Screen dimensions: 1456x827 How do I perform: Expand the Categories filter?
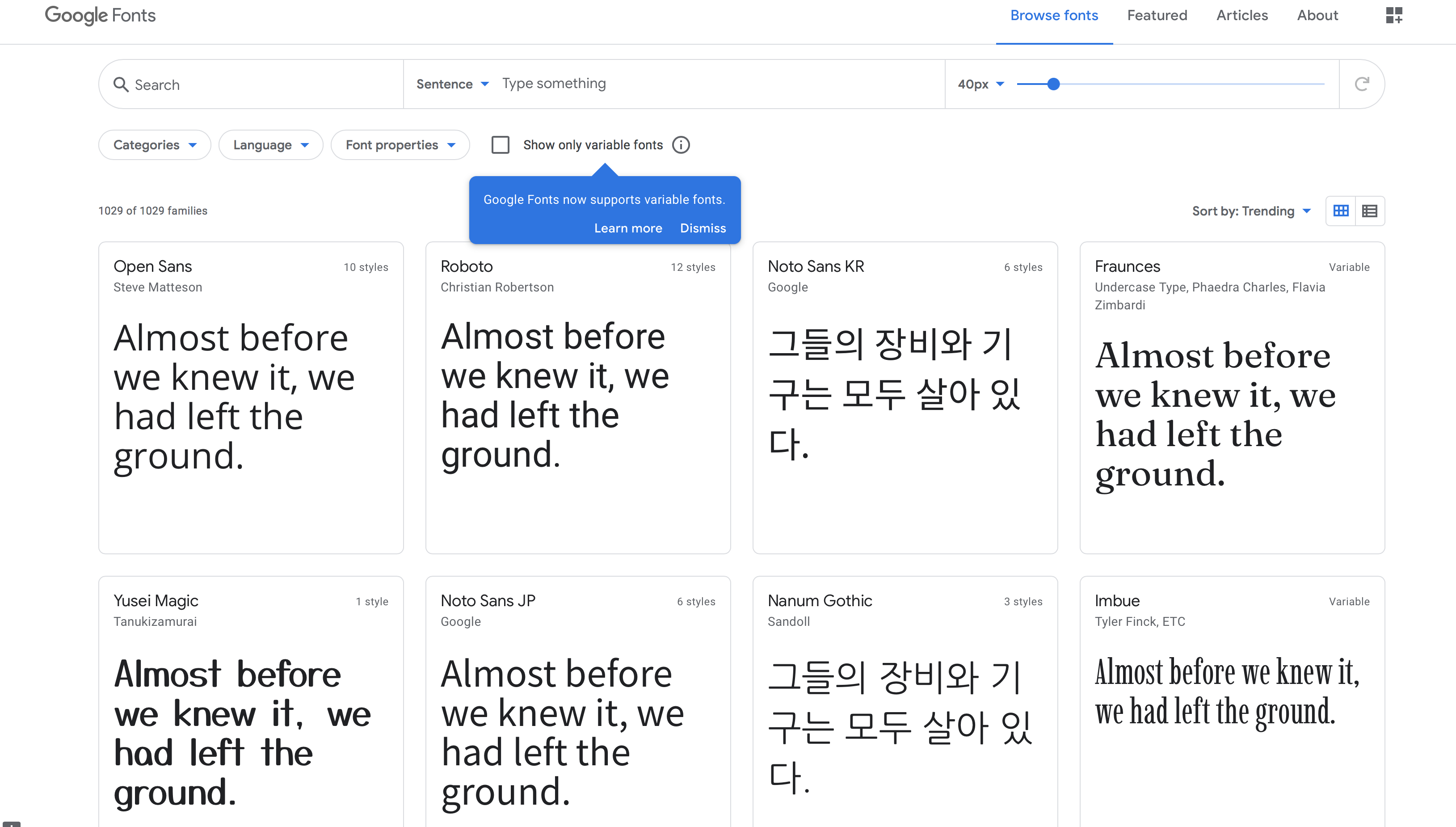[155, 145]
